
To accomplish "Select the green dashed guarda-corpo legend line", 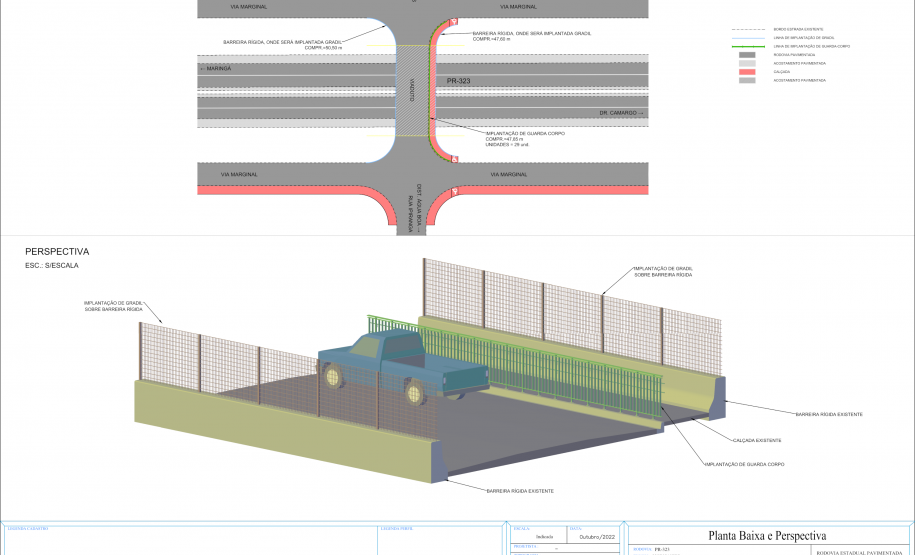I will [751, 46].
